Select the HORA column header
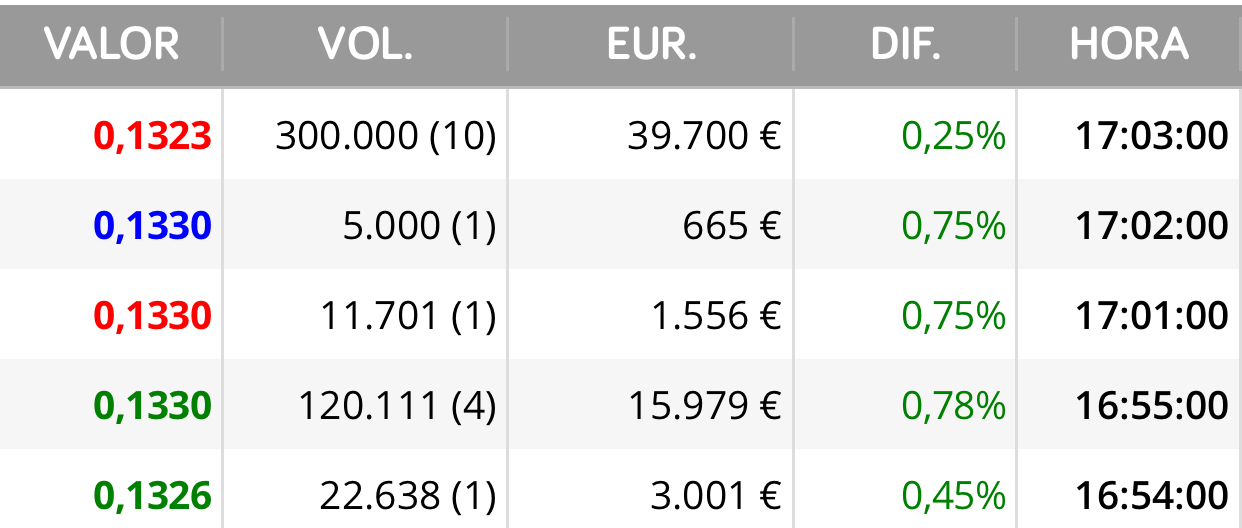1242x528 pixels. tap(1130, 44)
